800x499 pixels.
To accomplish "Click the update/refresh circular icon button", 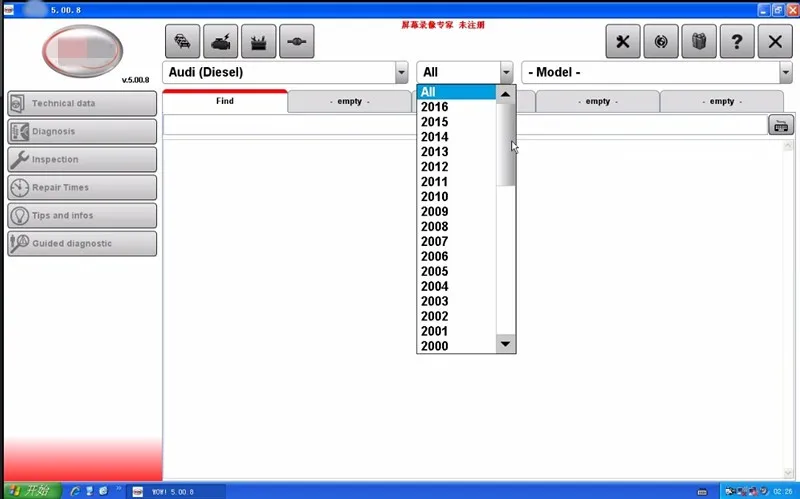I will 661,41.
